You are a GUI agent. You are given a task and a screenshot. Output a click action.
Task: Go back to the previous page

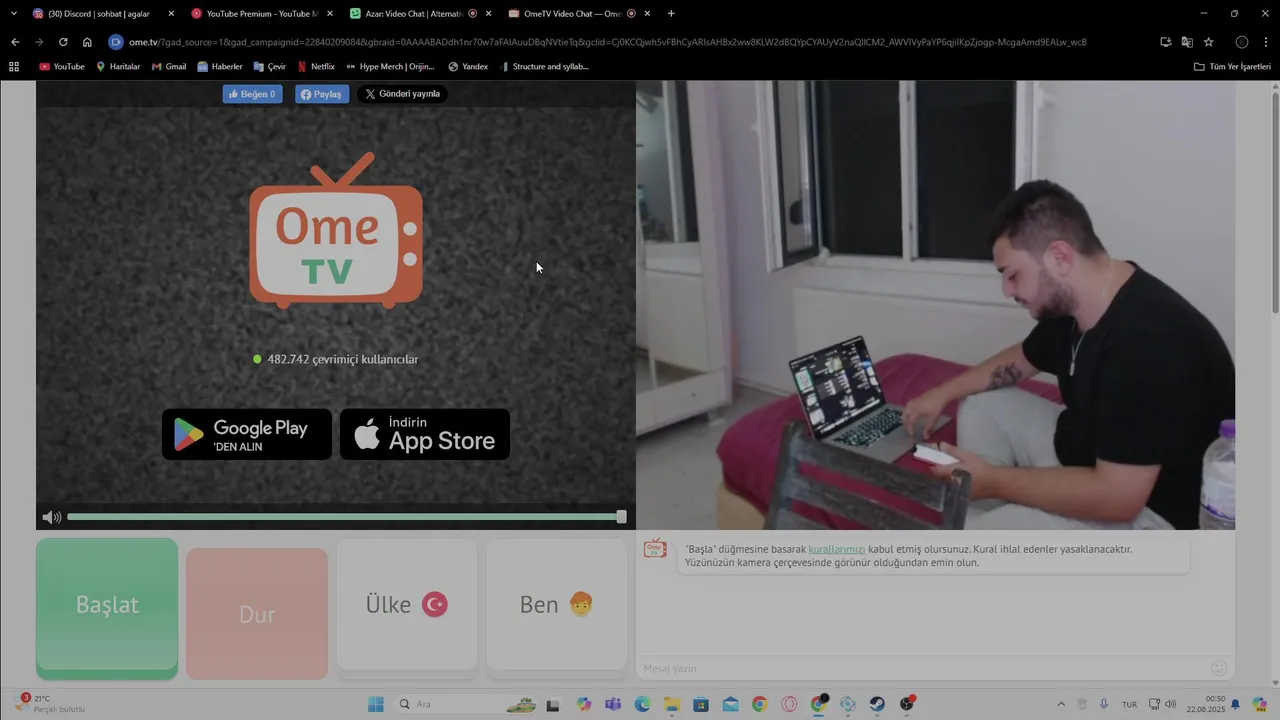(x=15, y=42)
